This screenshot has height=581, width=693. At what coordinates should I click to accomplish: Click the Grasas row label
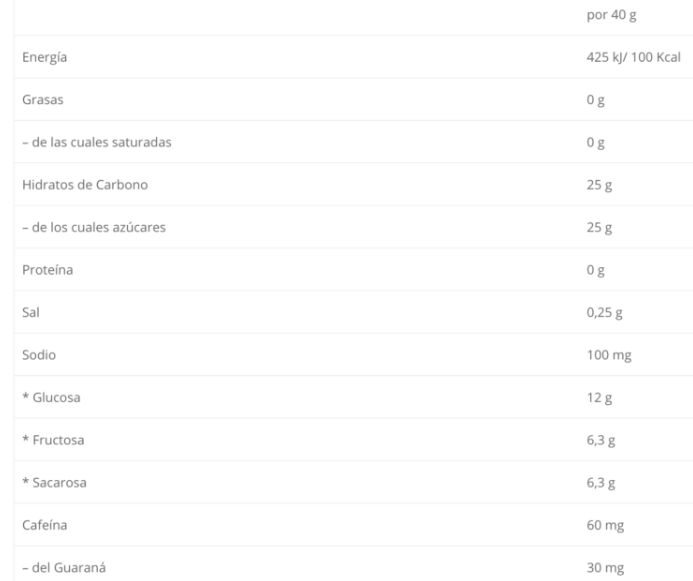(x=43, y=100)
